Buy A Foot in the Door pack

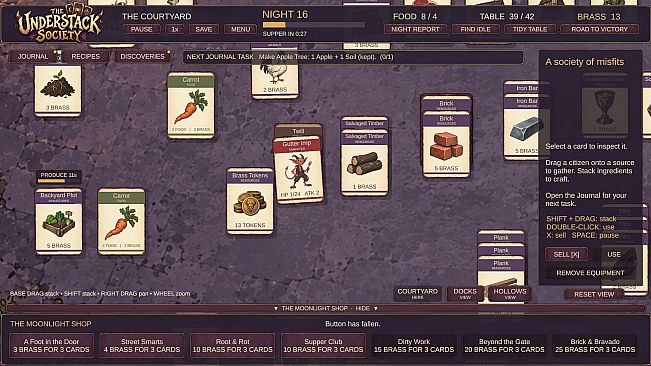pyautogui.click(x=51, y=346)
